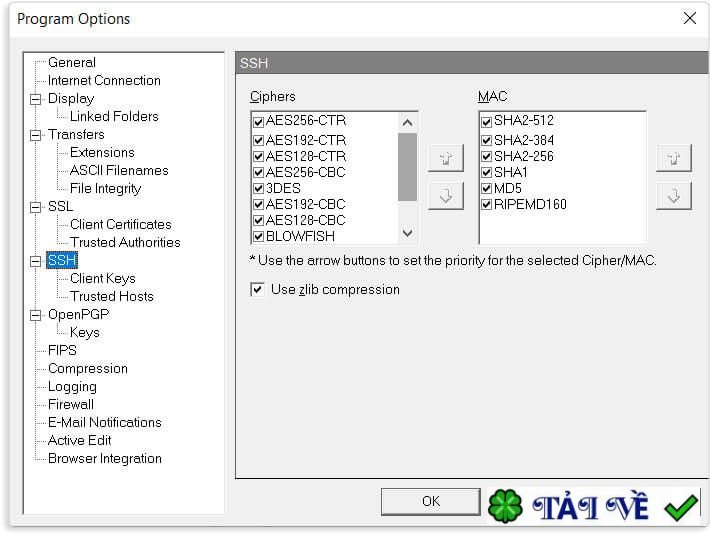Move selected MAC down in priority
The width and height of the screenshot is (710, 535).
[674, 196]
